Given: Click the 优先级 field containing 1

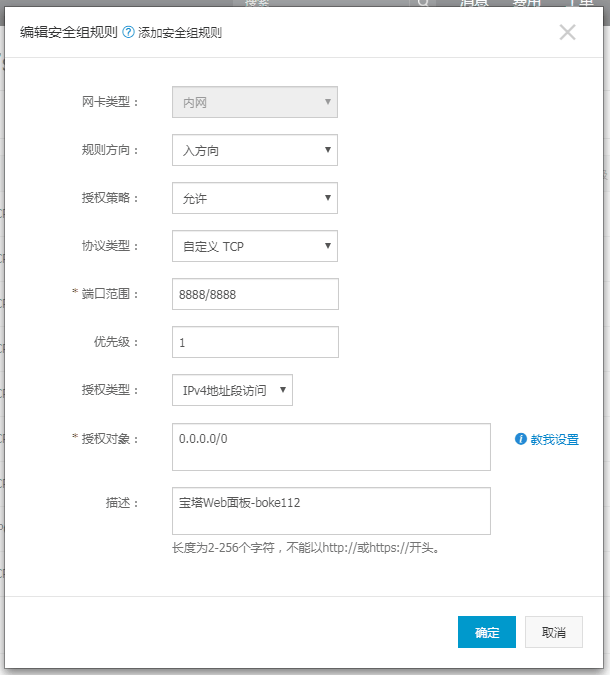Looking at the screenshot, I should (255, 342).
